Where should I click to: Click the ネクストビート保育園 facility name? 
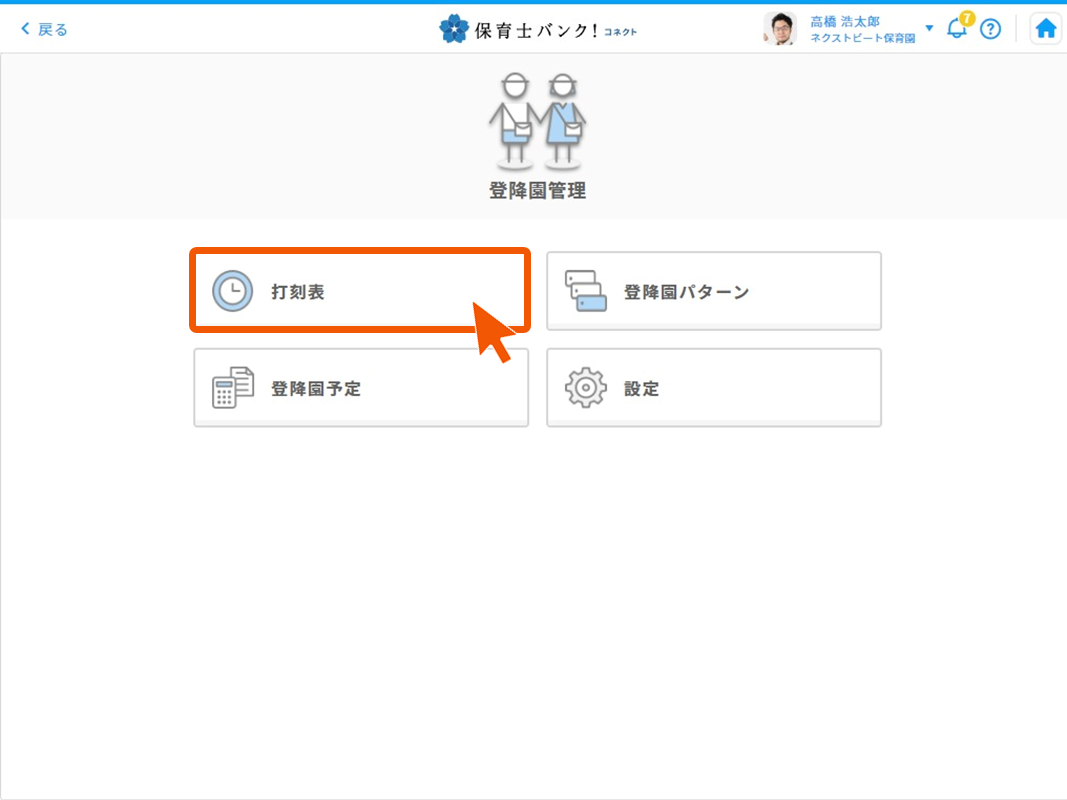[862, 38]
